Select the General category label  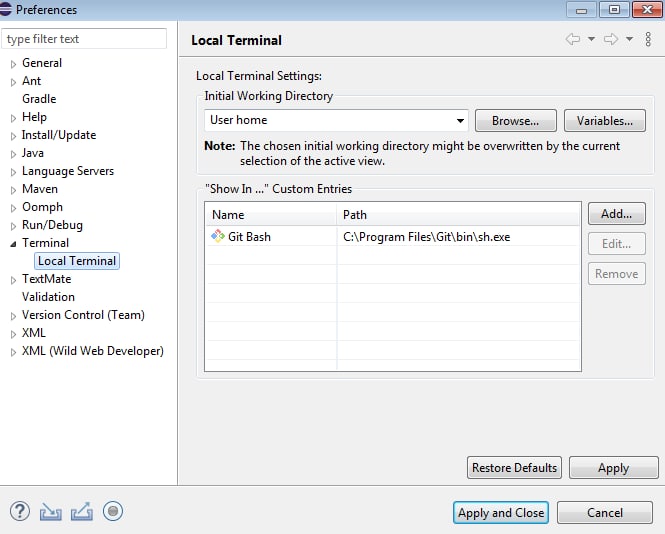pos(42,63)
